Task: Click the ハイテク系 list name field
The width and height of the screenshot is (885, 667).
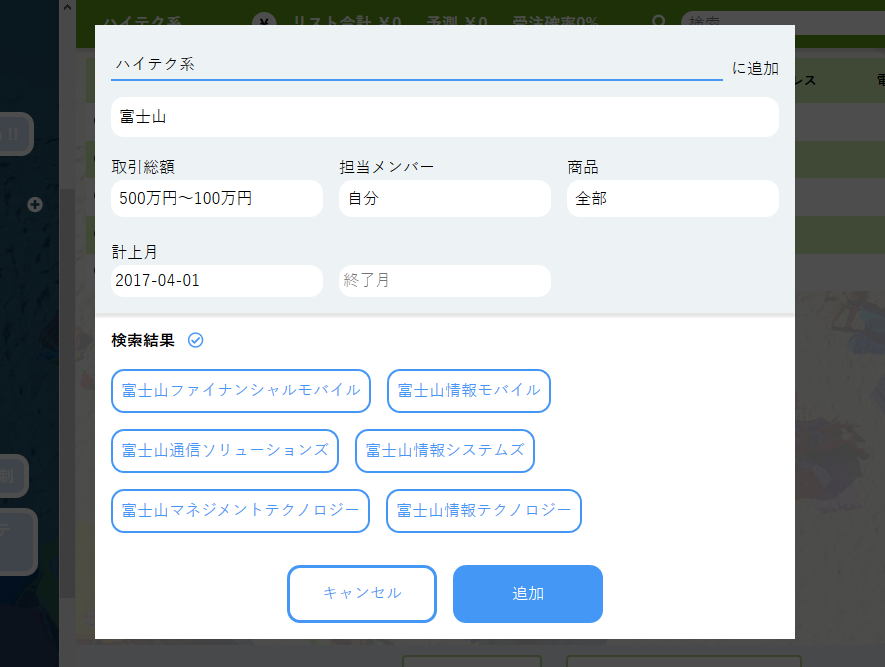Action: click(x=417, y=64)
